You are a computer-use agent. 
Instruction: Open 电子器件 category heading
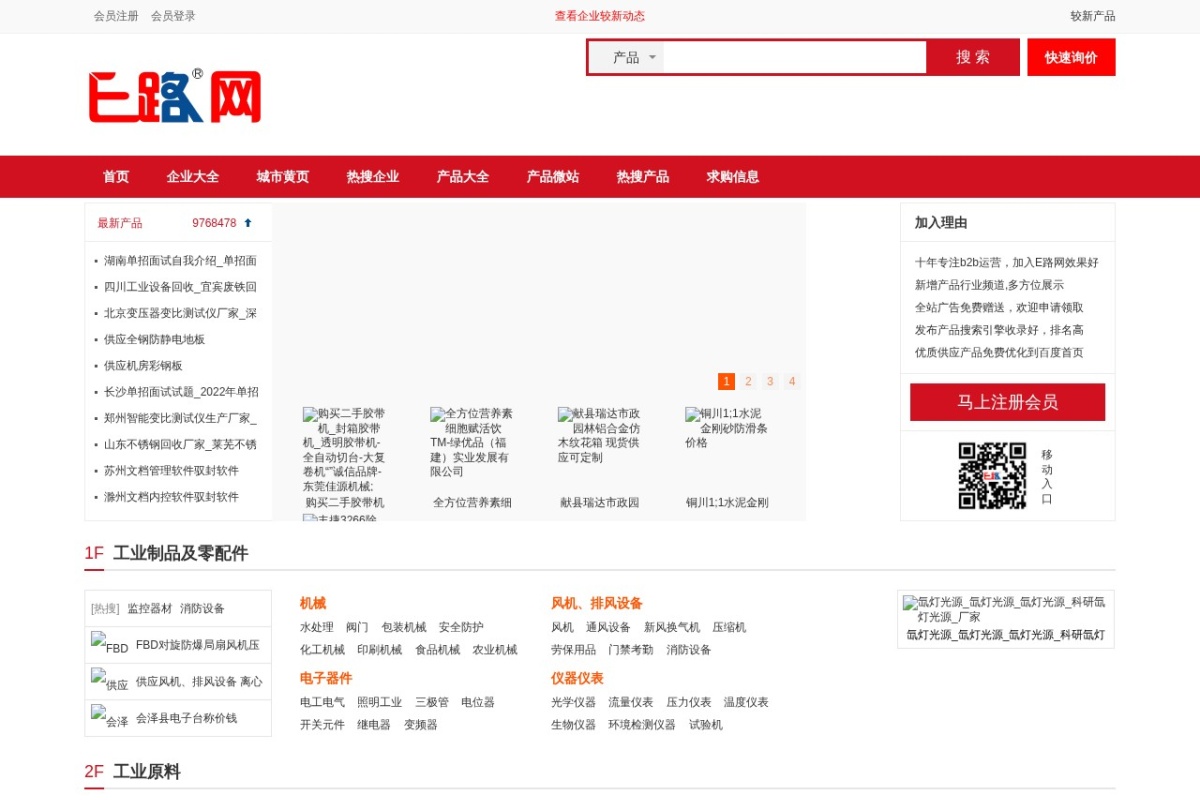[x=326, y=679]
